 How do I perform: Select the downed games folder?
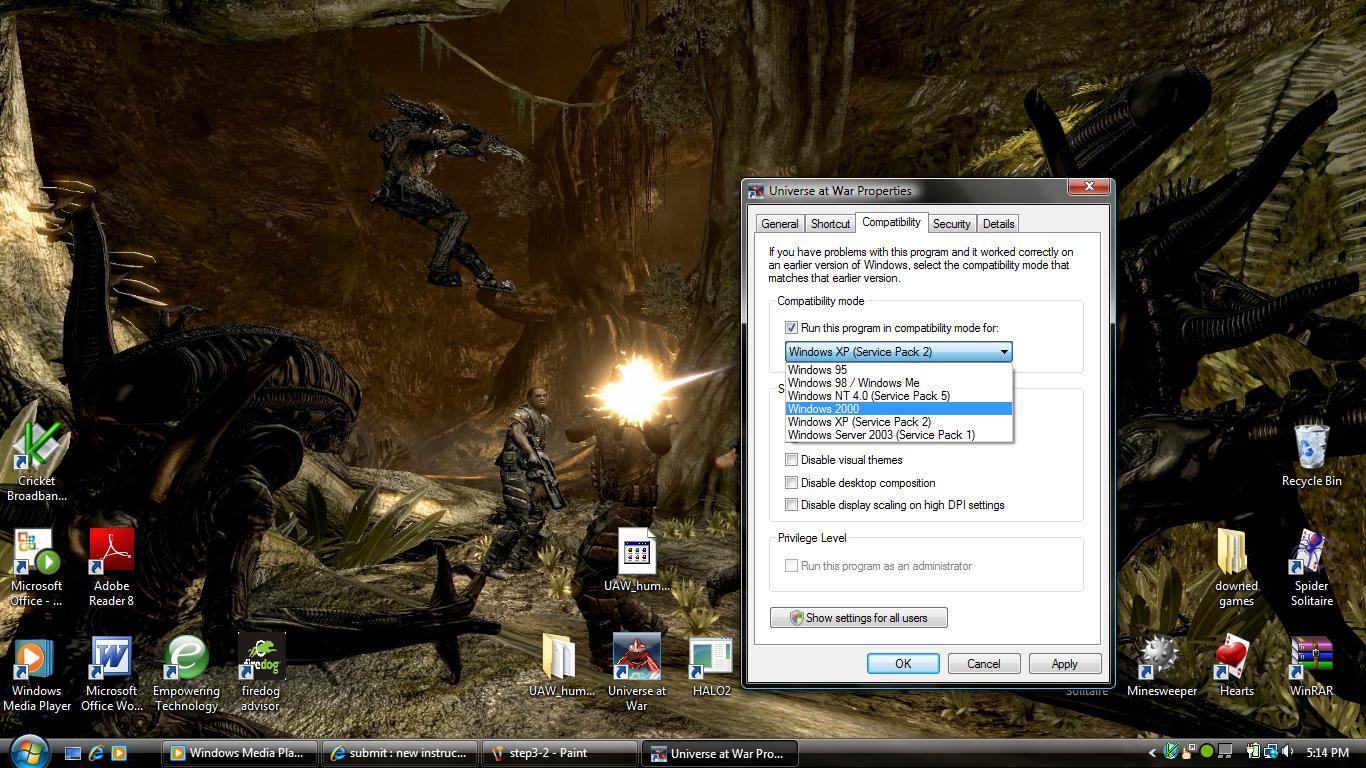coord(1236,566)
